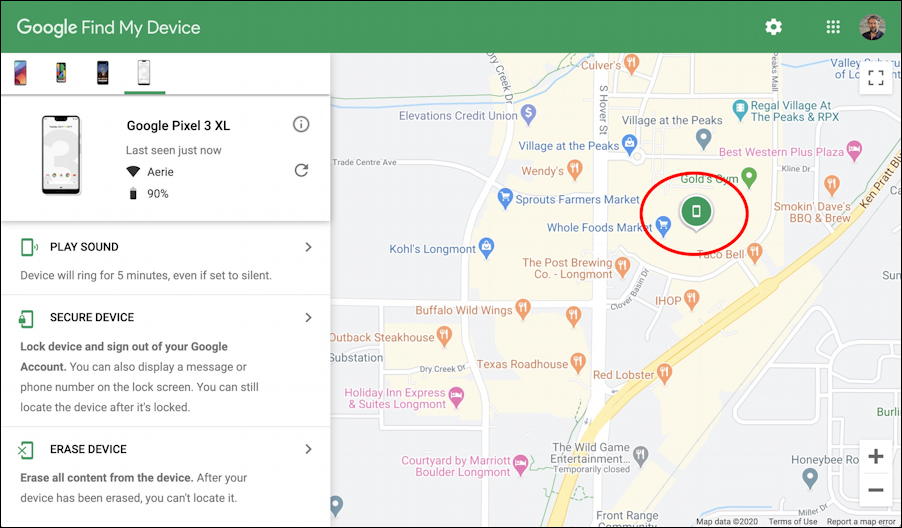Click the Post Brewing Co. pin
Image resolution: width=902 pixels, height=528 pixels.
622,267
